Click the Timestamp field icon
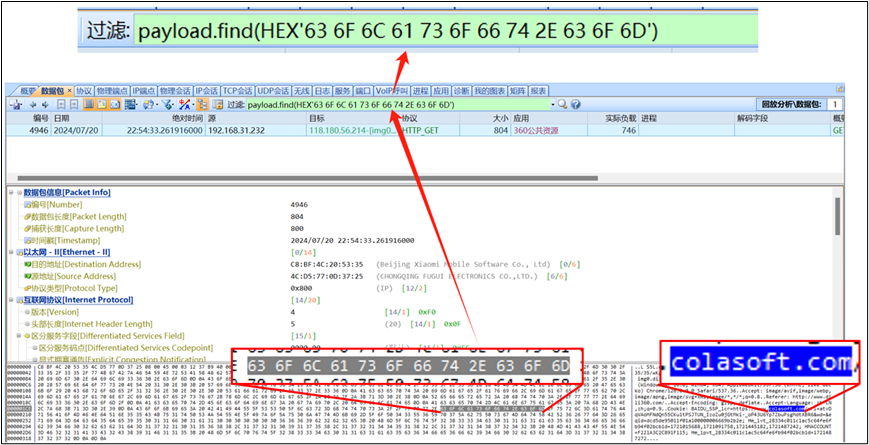Screen dimensions: 869x445 (x=27, y=240)
